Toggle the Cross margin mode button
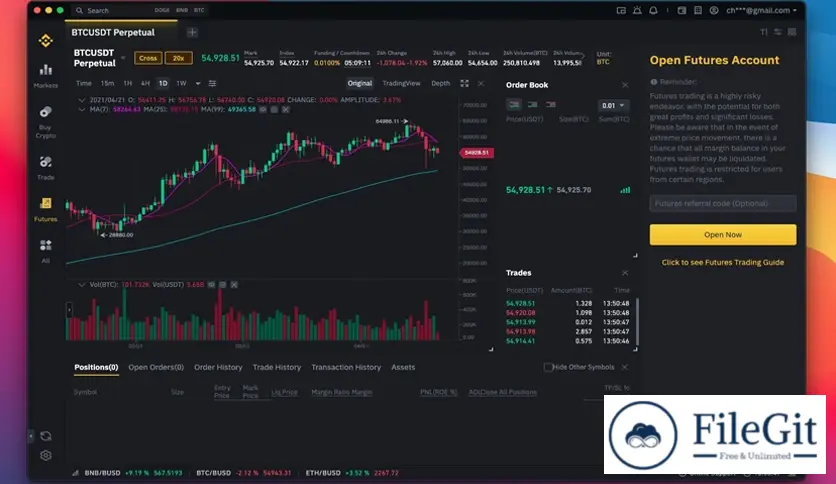Image resolution: width=836 pixels, height=484 pixels. (x=148, y=58)
